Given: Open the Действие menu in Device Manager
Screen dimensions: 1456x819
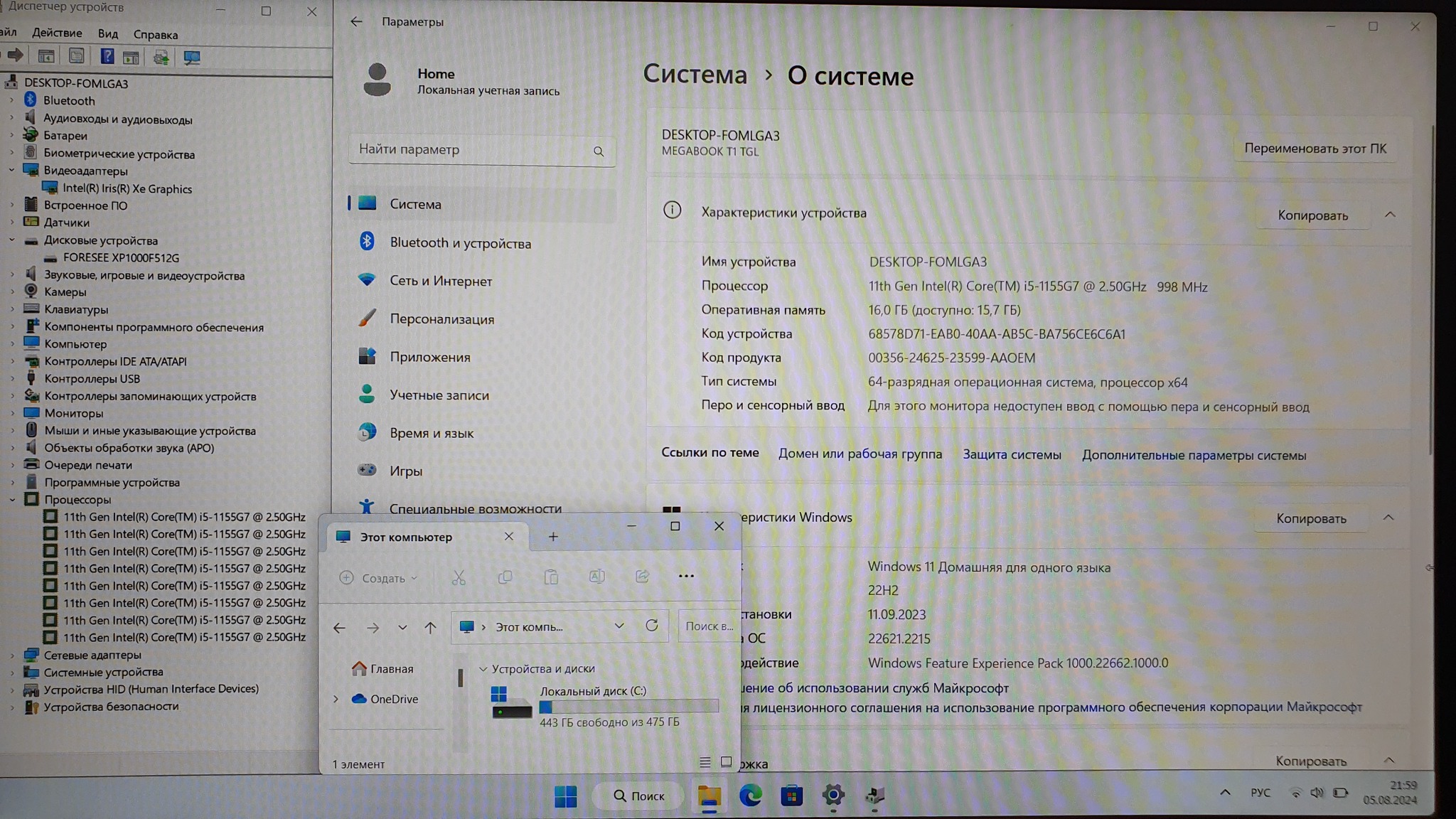Looking at the screenshot, I should 57,33.
